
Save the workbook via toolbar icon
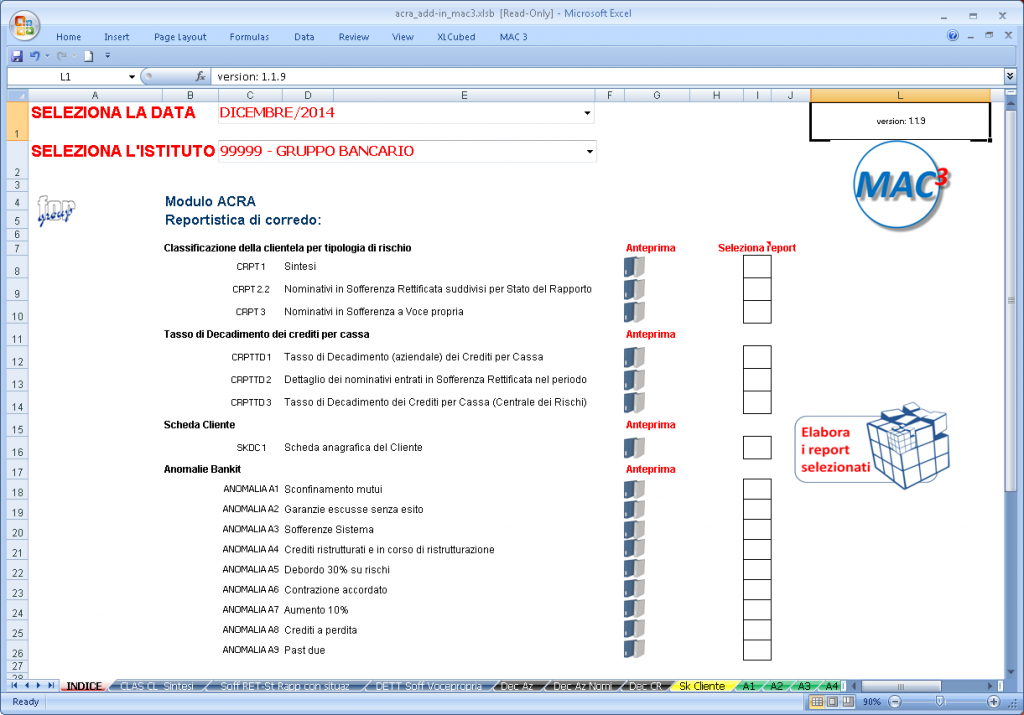point(17,56)
